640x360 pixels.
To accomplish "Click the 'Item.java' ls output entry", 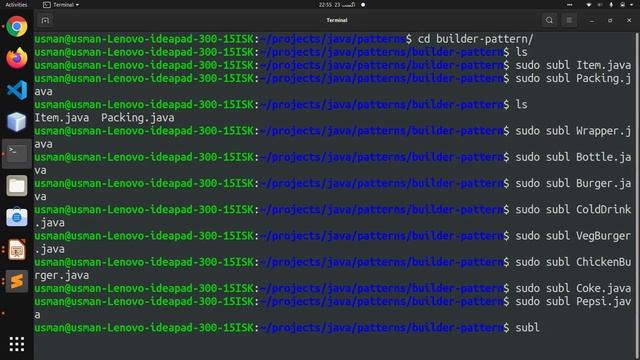I will coord(62,118).
